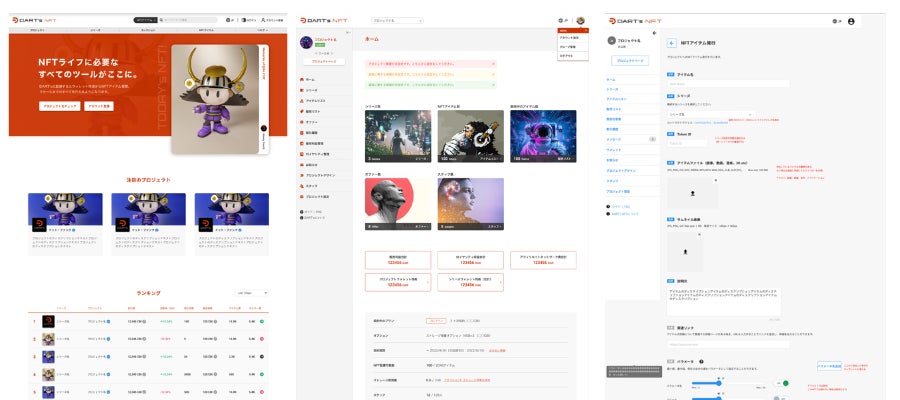Open the シリーズ selection dropdown on issue page
900x400 pixels.
[x=711, y=114]
